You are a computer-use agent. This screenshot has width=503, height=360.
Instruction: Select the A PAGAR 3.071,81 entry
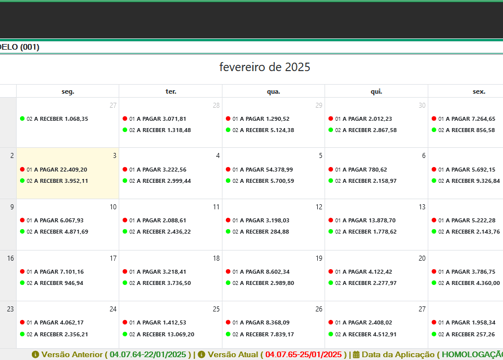click(x=154, y=119)
